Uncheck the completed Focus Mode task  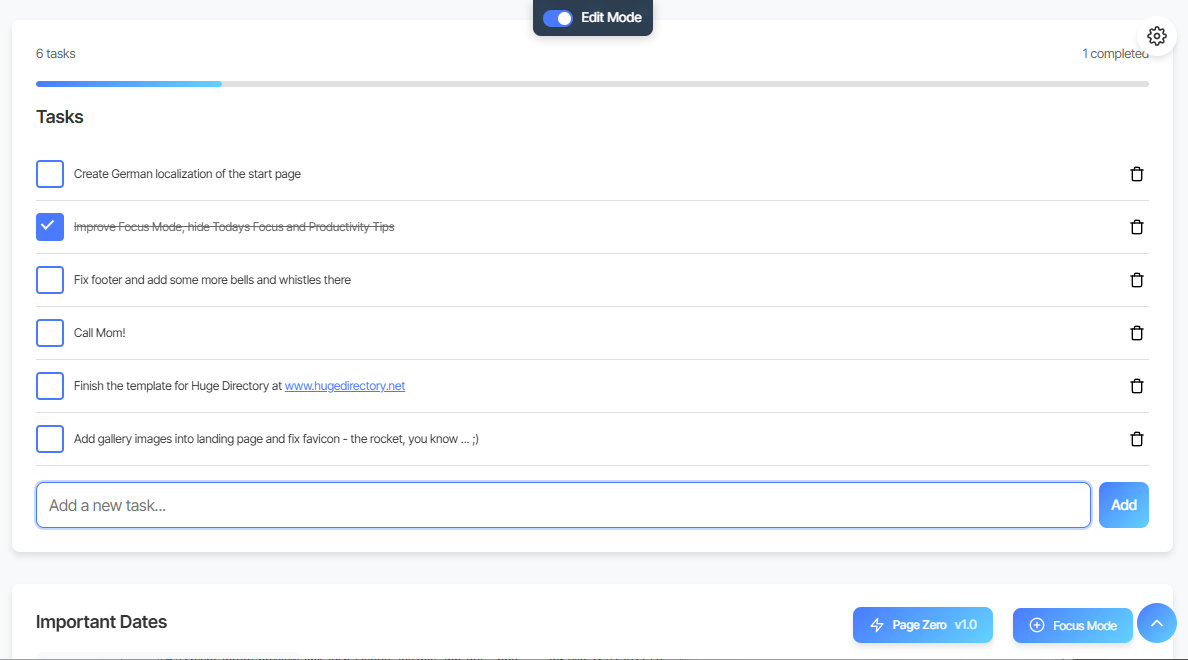tap(49, 227)
